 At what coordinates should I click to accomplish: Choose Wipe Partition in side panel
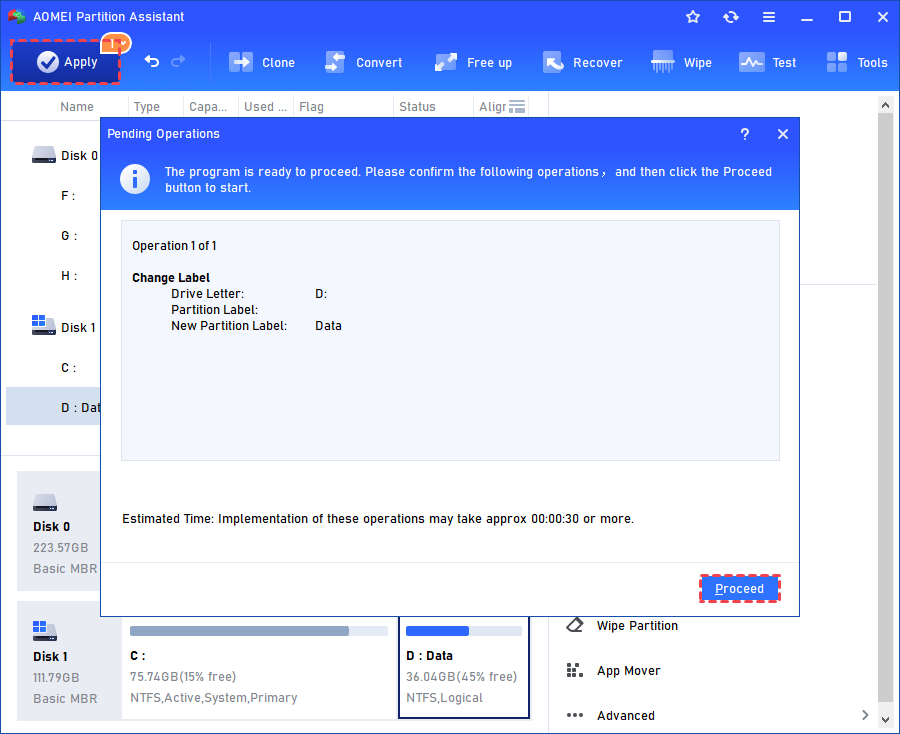(x=637, y=626)
